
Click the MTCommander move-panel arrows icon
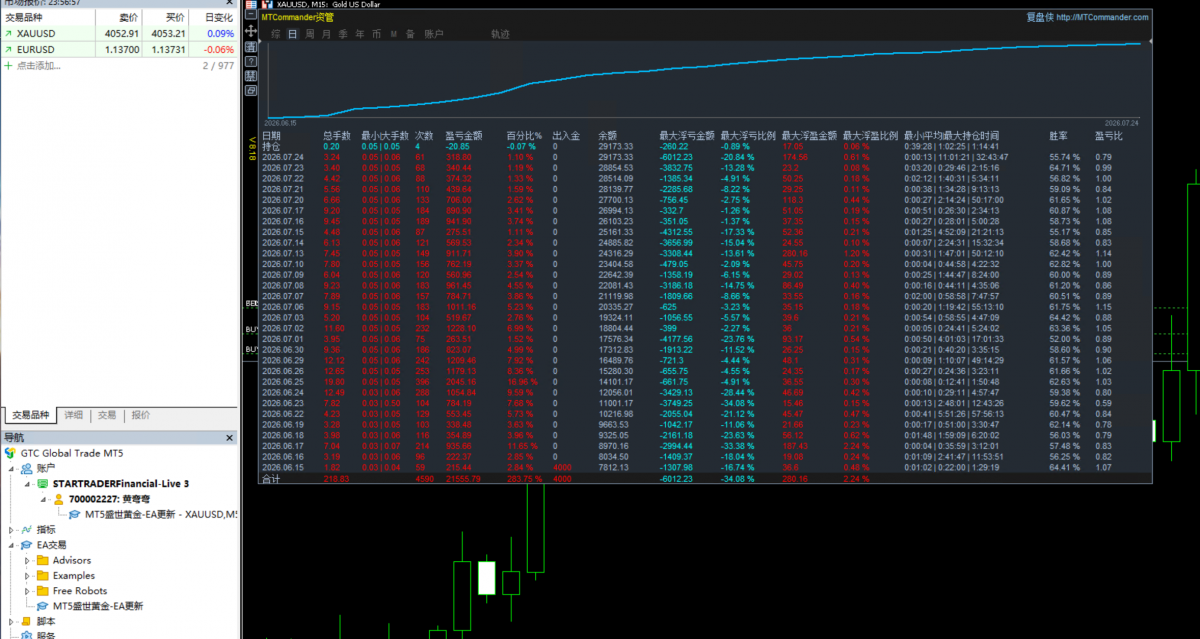(251, 31)
